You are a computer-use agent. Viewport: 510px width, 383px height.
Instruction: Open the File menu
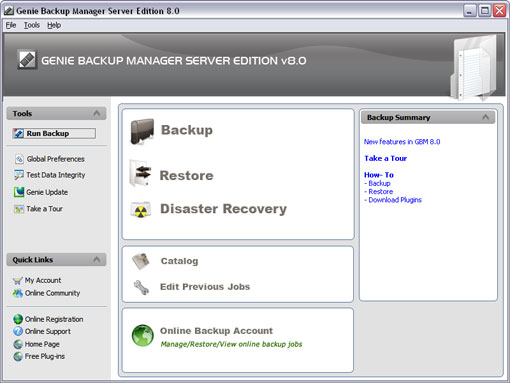point(11,25)
